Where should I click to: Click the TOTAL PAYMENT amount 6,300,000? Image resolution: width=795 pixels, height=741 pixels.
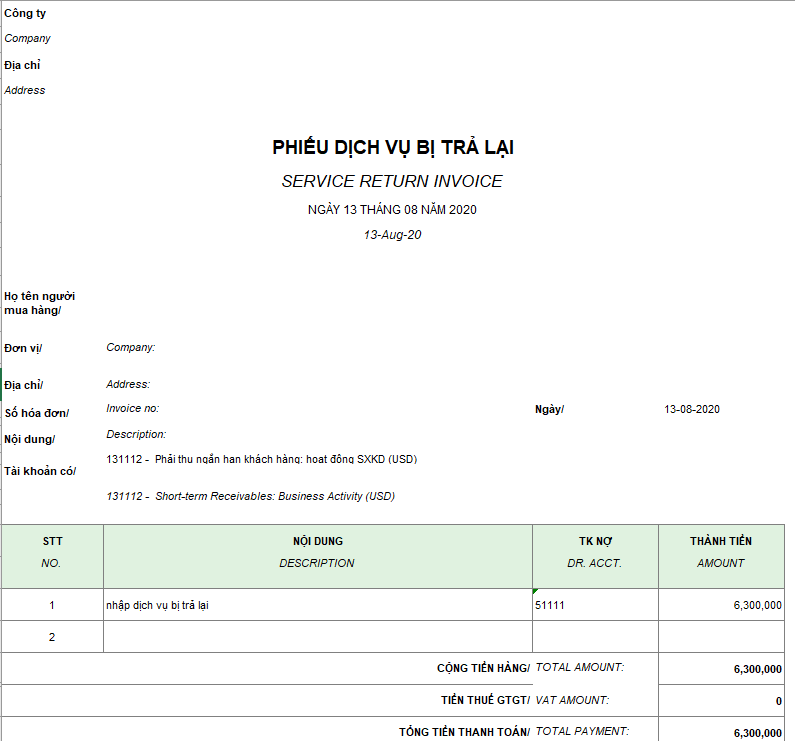[757, 732]
